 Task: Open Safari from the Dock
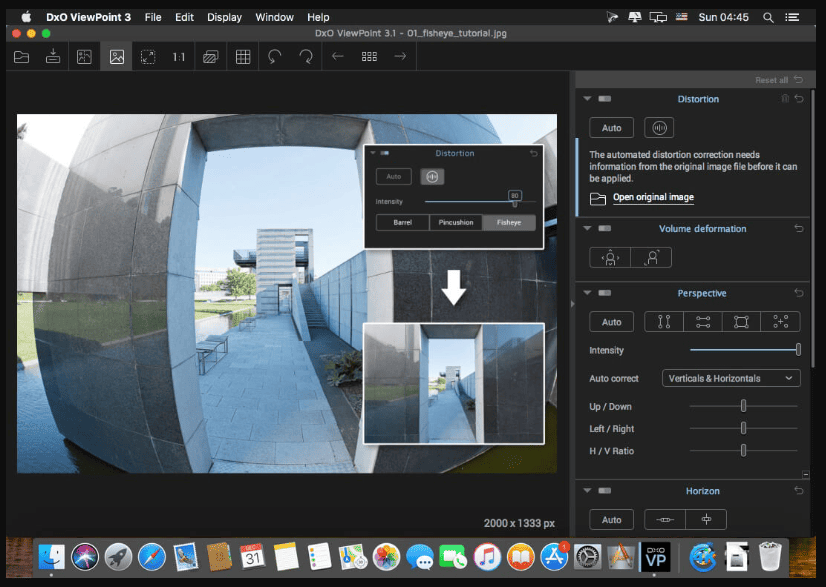click(152, 557)
